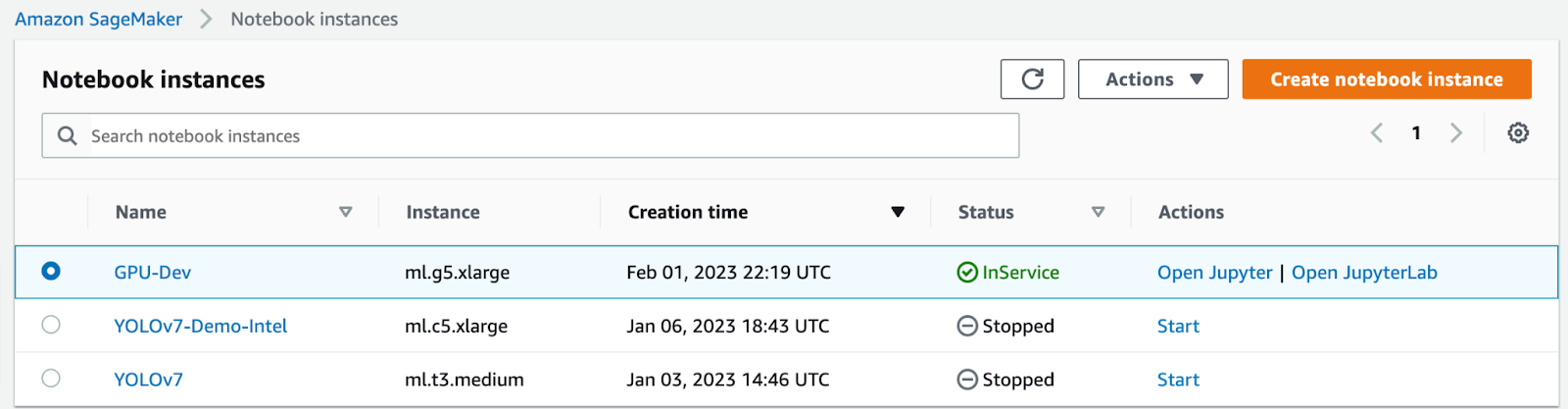Image resolution: width=1568 pixels, height=409 pixels.
Task: Open table preferences gear icon
Action: click(x=1518, y=133)
